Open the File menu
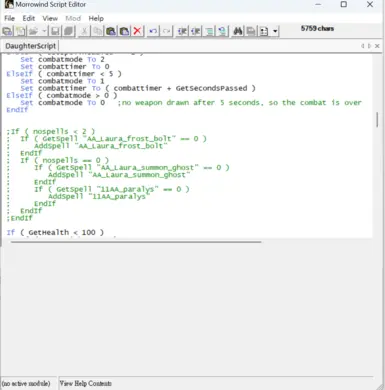The image size is (385, 390). pos(9,18)
